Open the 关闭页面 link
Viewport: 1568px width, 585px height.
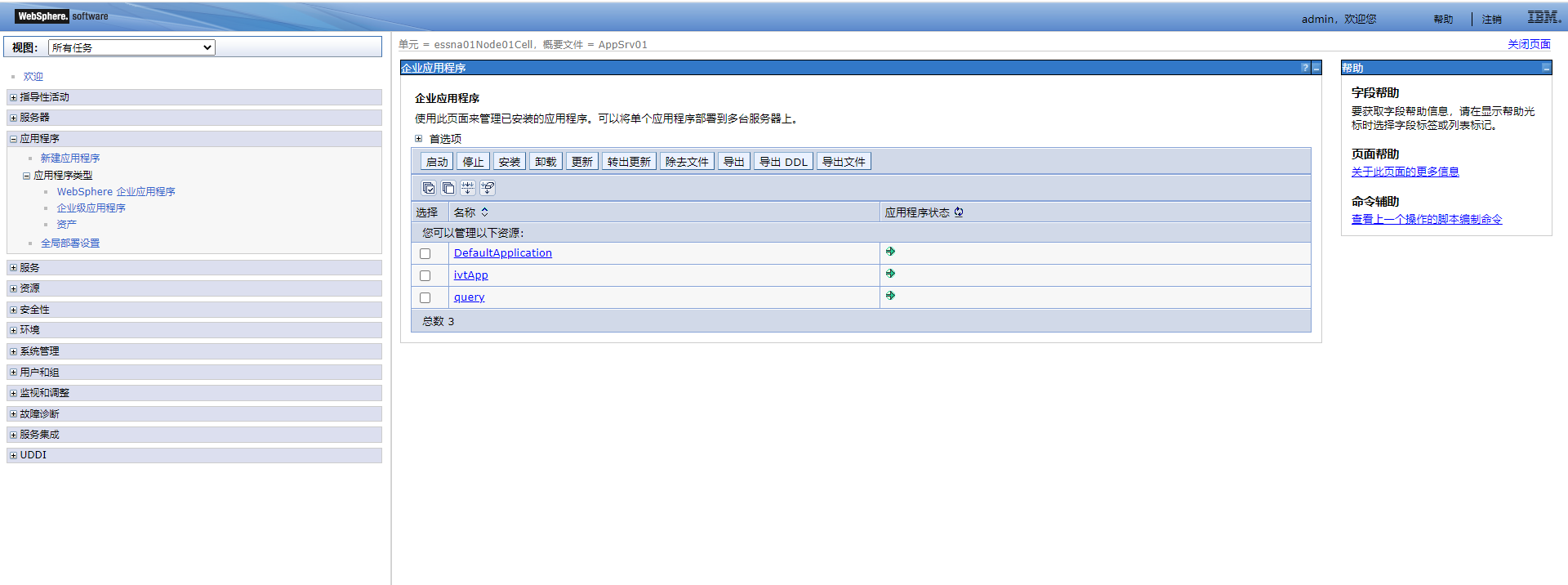pos(1528,44)
